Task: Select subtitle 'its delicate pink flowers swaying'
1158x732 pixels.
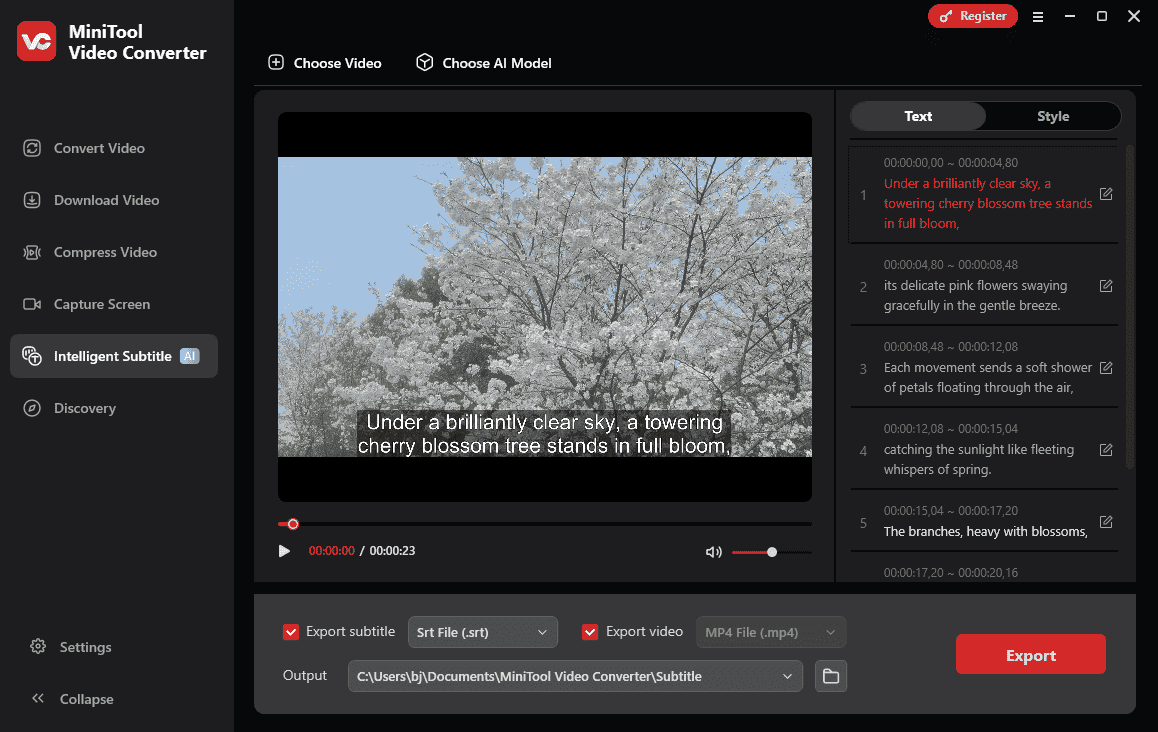Action: point(975,295)
